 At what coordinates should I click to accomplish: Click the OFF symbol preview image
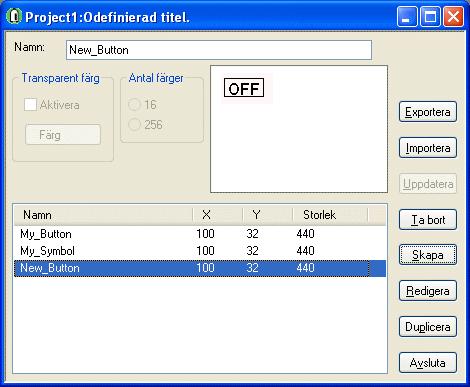[x=244, y=88]
